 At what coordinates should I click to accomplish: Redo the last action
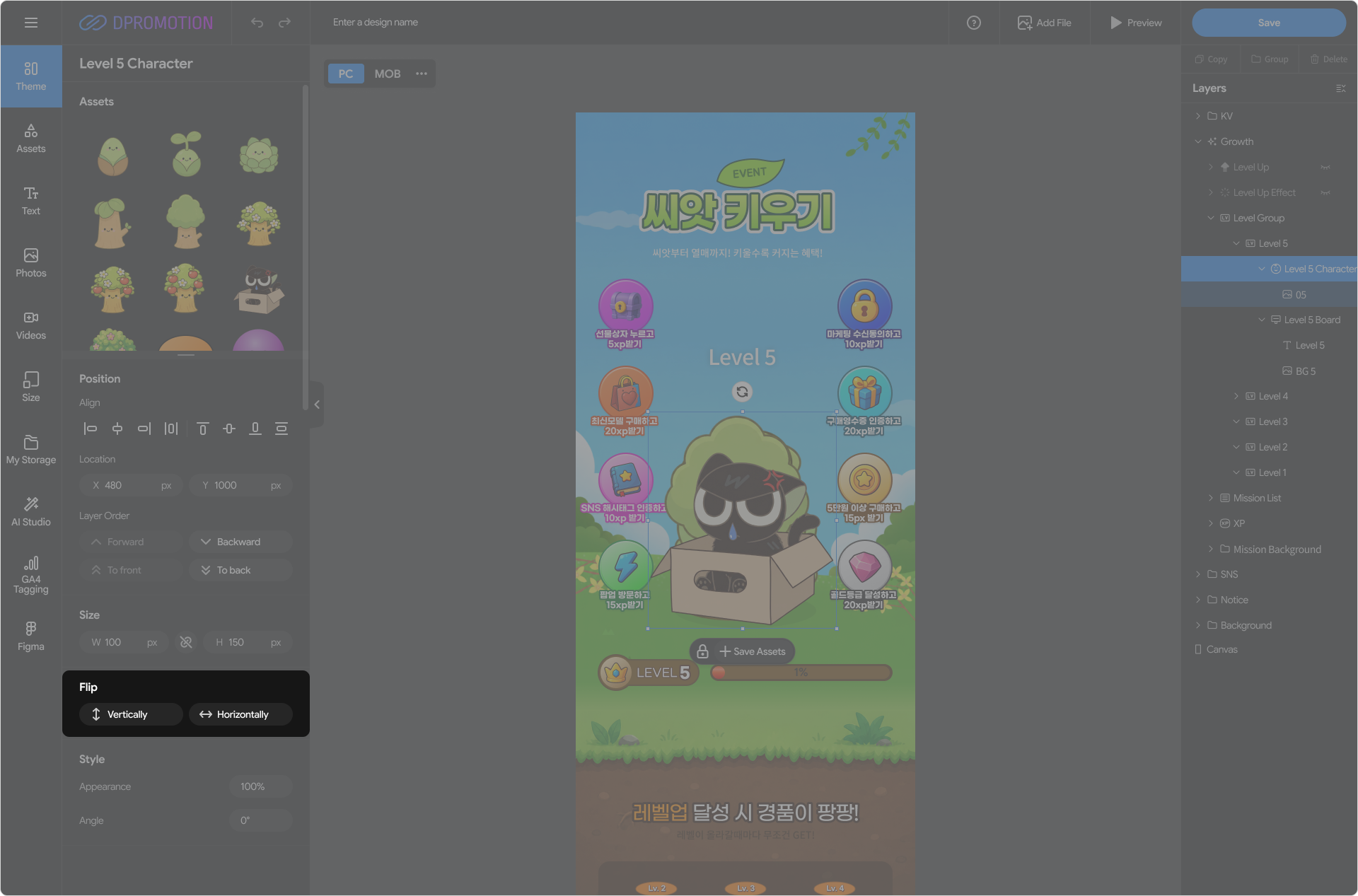[x=284, y=23]
